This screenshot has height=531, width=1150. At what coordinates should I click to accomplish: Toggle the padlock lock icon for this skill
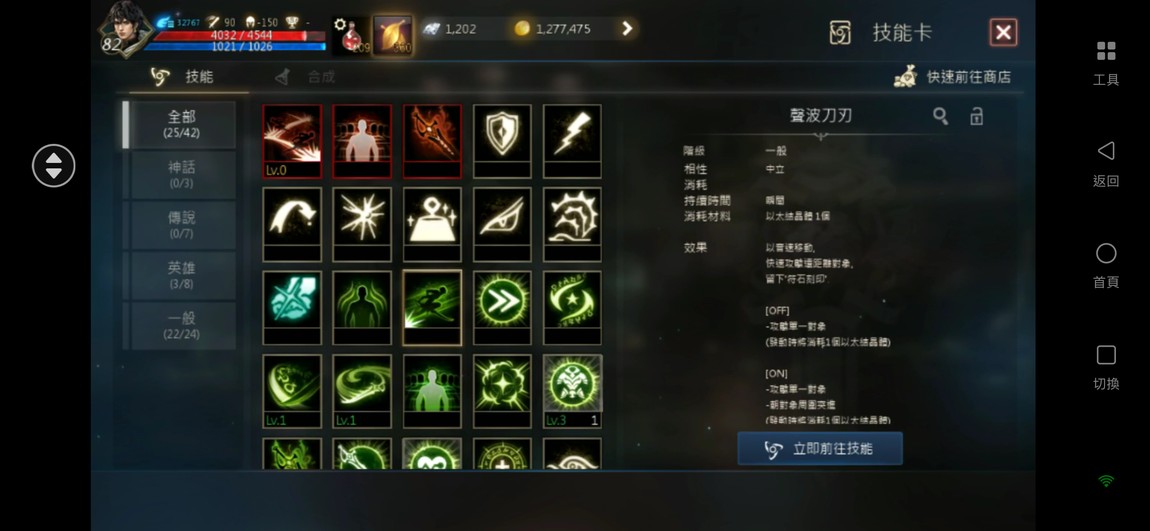click(x=976, y=116)
